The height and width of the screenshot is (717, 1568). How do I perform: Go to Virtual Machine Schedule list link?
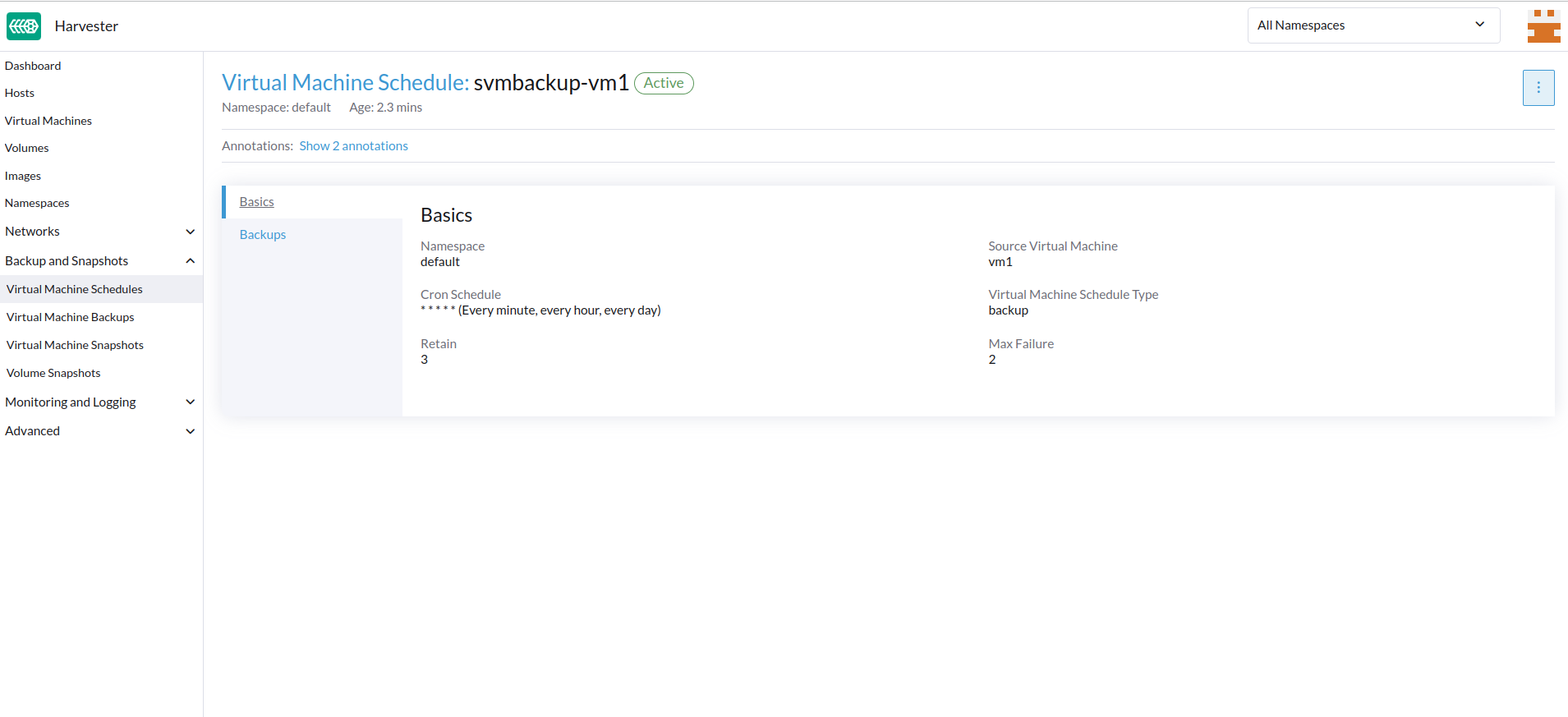point(345,83)
